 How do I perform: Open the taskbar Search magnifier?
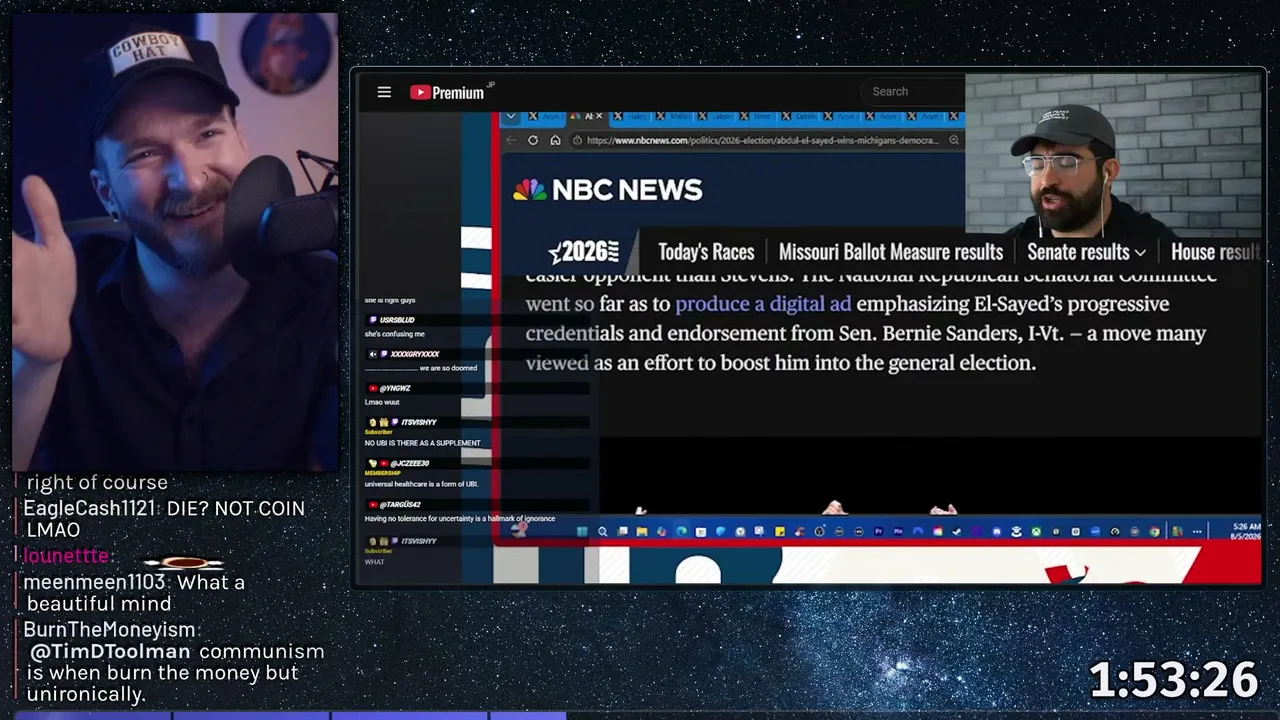602,532
